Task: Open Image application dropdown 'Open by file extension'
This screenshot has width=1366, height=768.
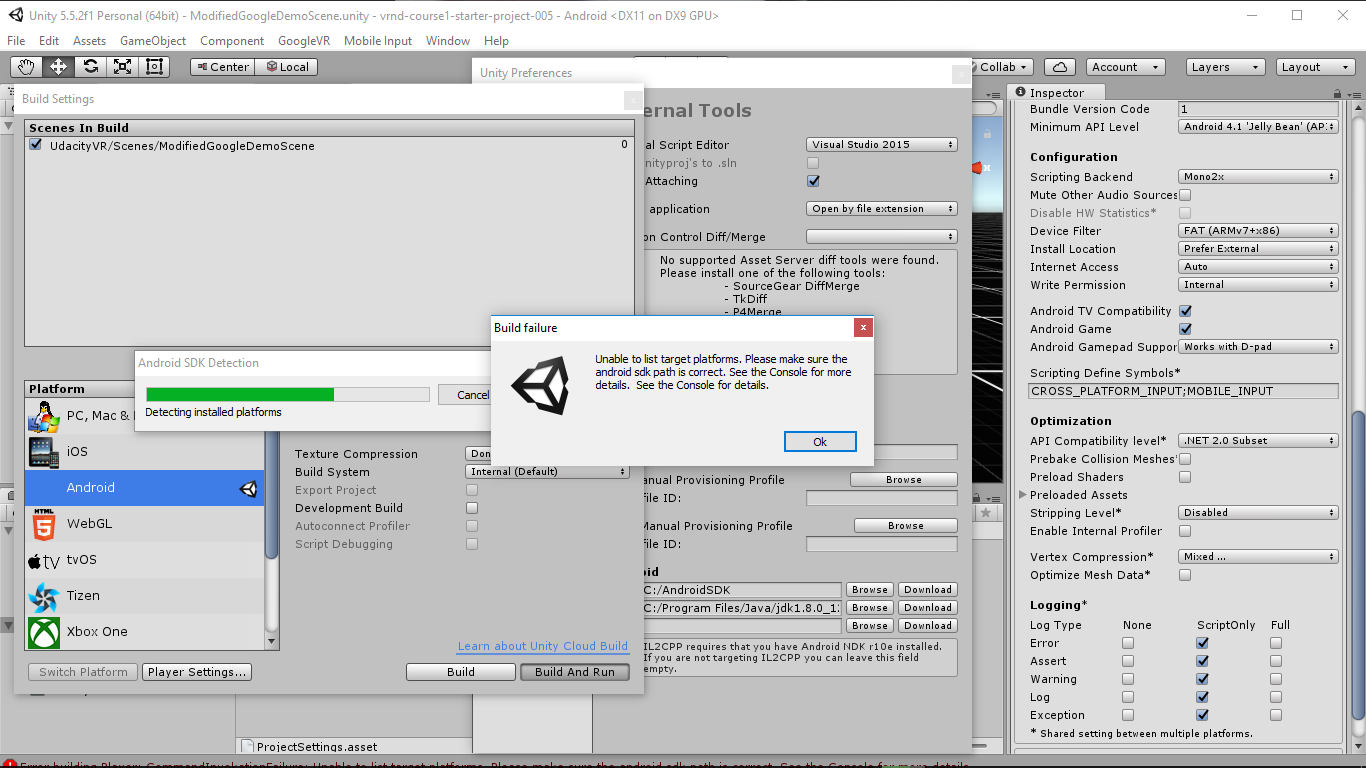Action: pyautogui.click(x=882, y=209)
